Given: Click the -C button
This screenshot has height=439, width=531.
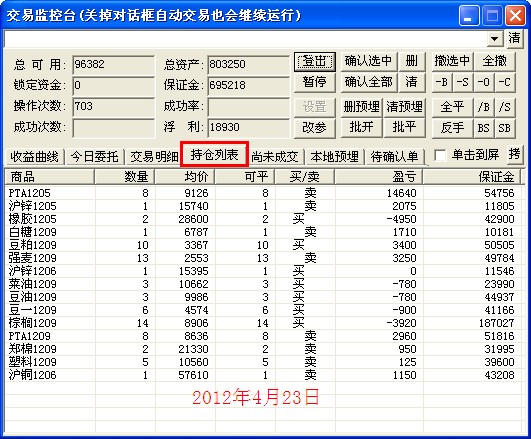Looking at the screenshot, I should (x=505, y=82).
